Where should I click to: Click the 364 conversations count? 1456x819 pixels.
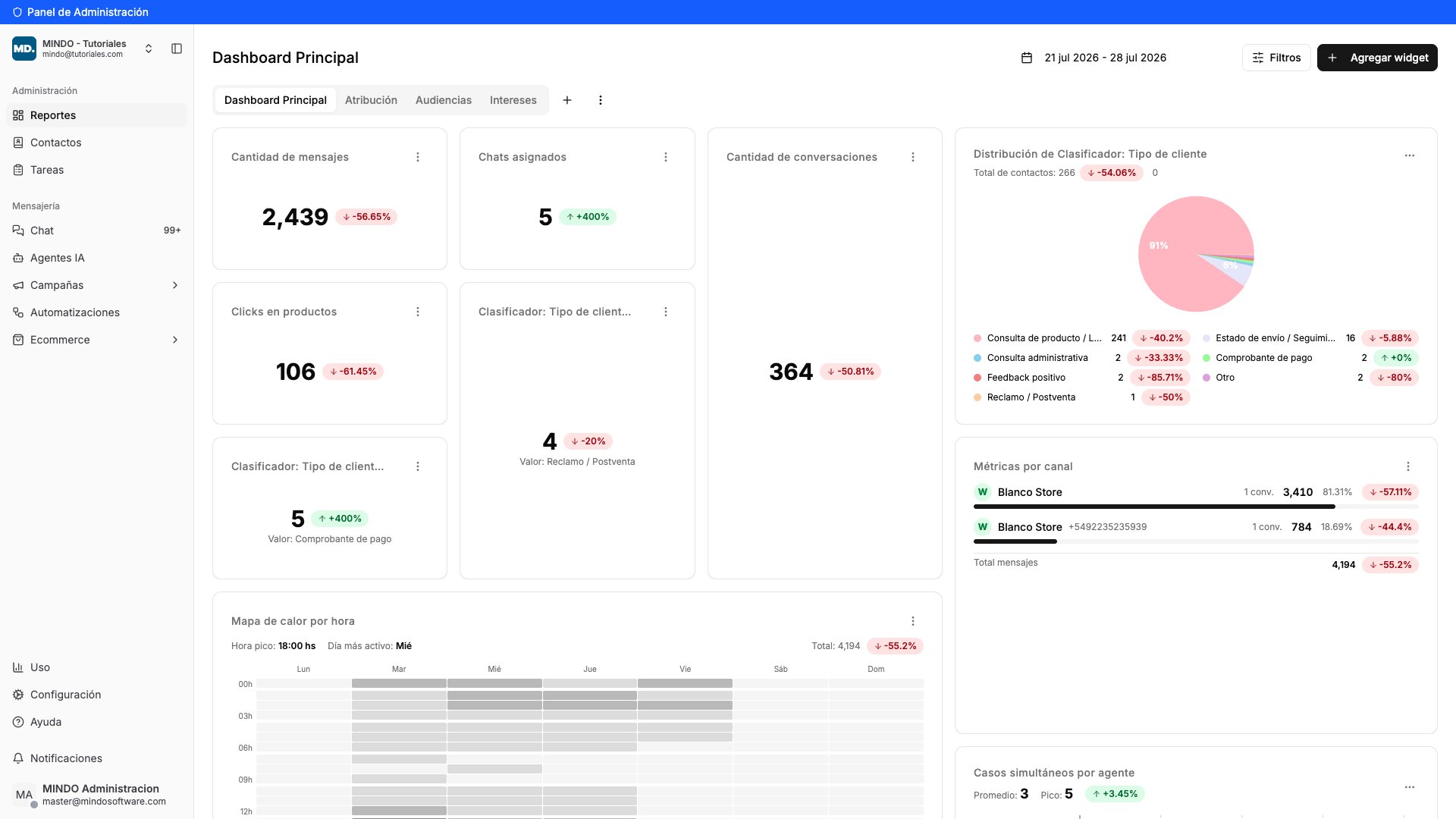coord(791,372)
